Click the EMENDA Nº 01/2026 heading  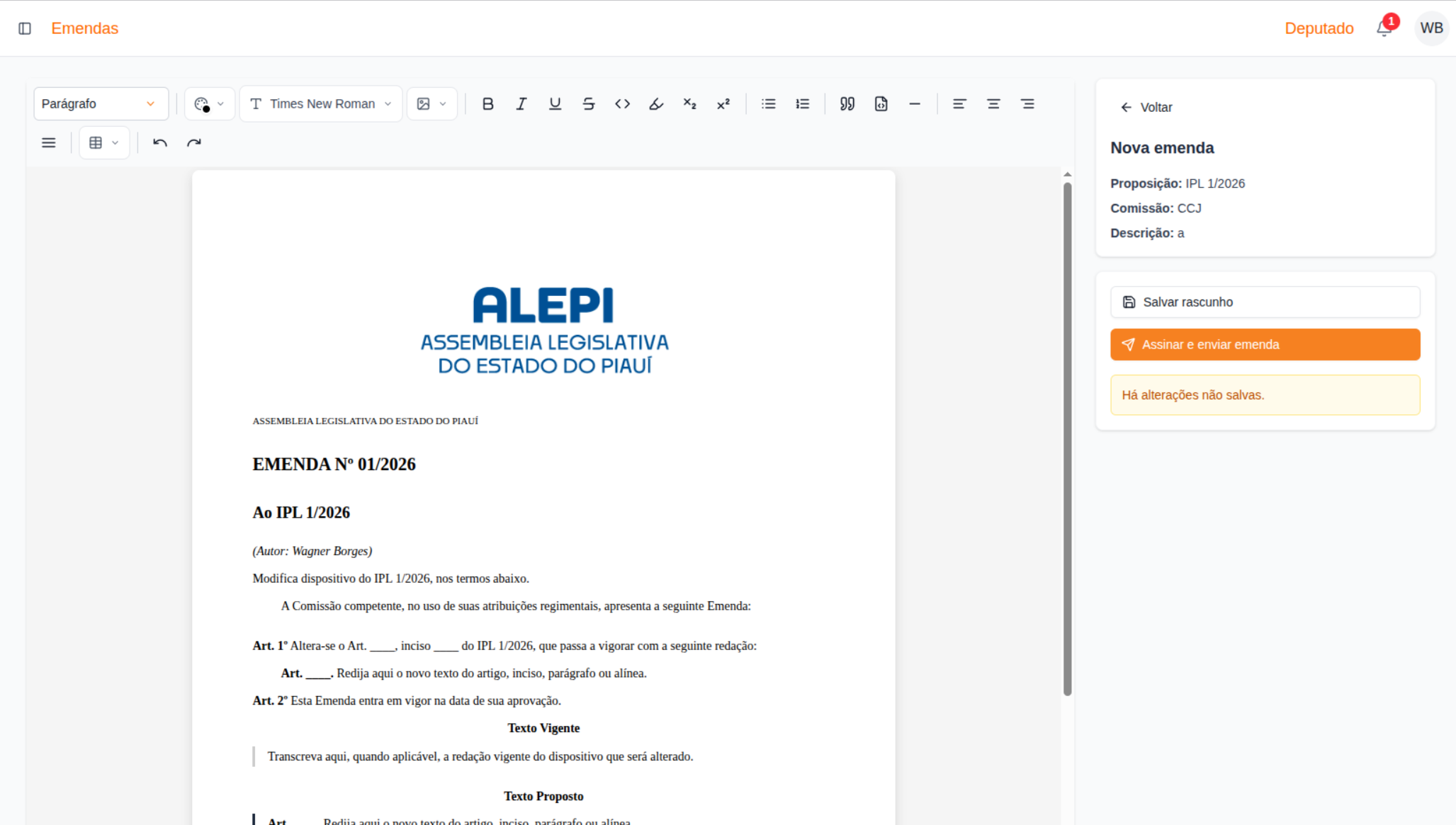[x=334, y=464]
